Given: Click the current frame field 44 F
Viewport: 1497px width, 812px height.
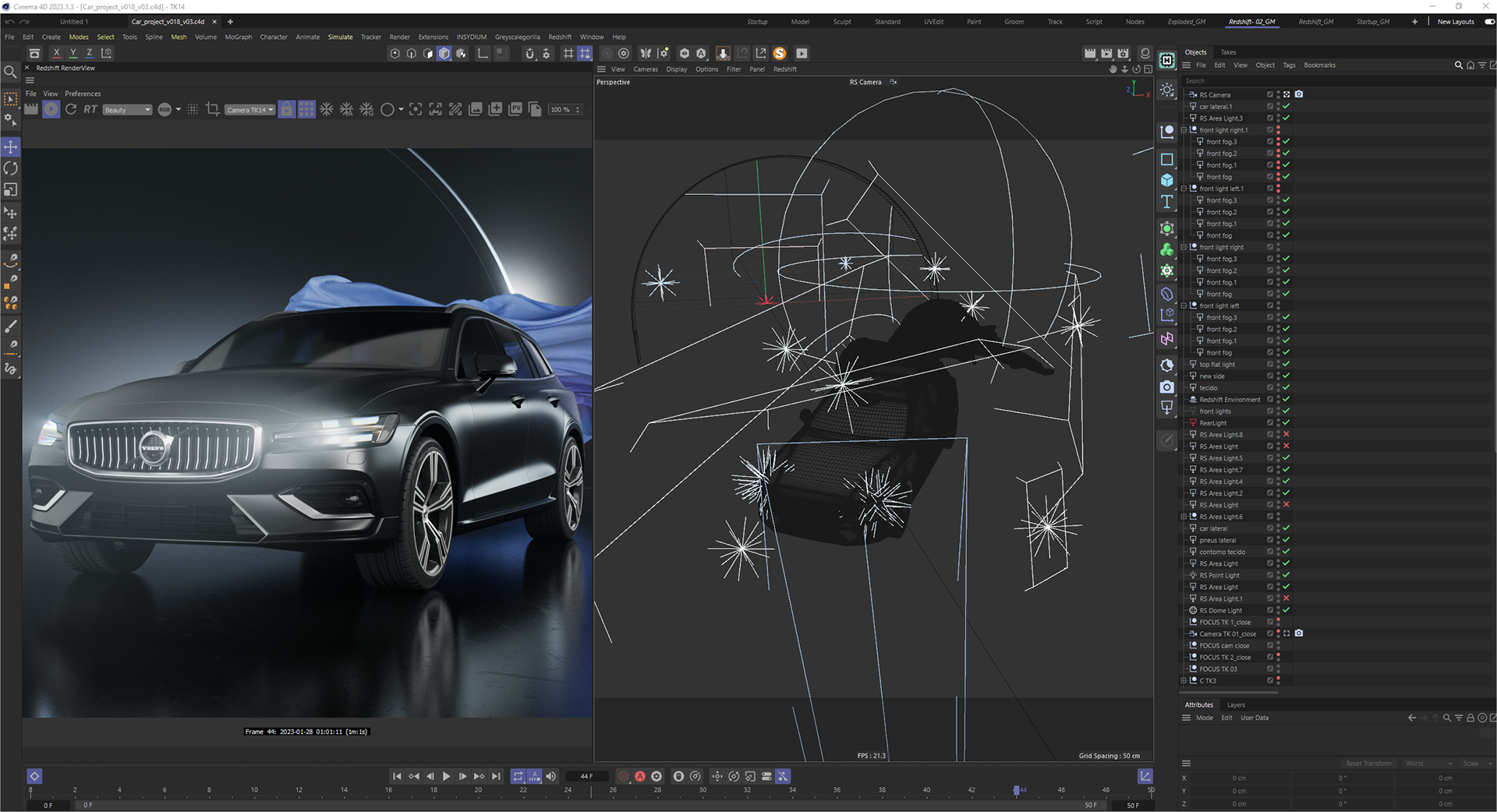Looking at the screenshot, I should point(586,776).
